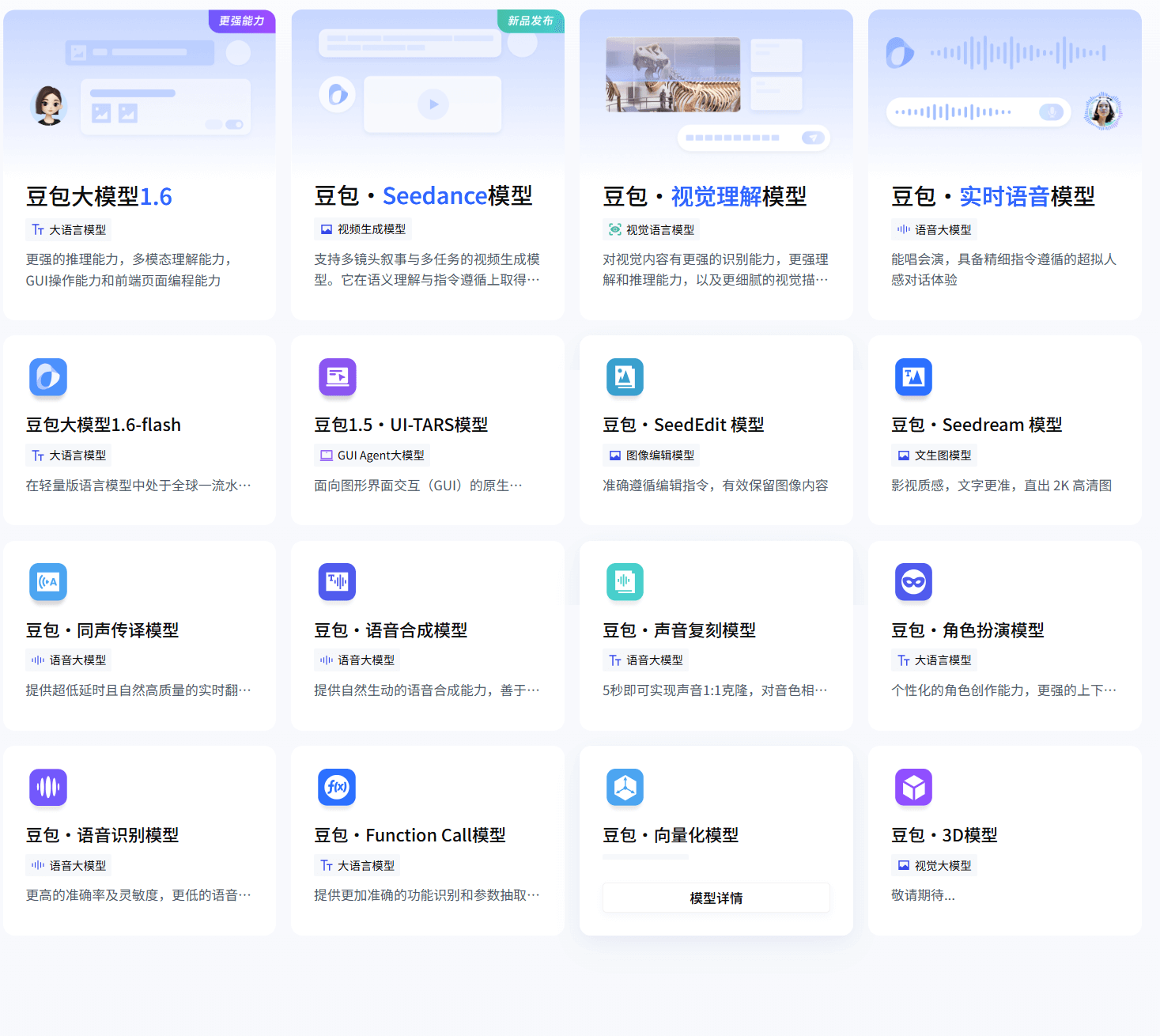1160x1036 pixels.
Task: Click the 语音合成模型 icon
Action: pos(337,582)
